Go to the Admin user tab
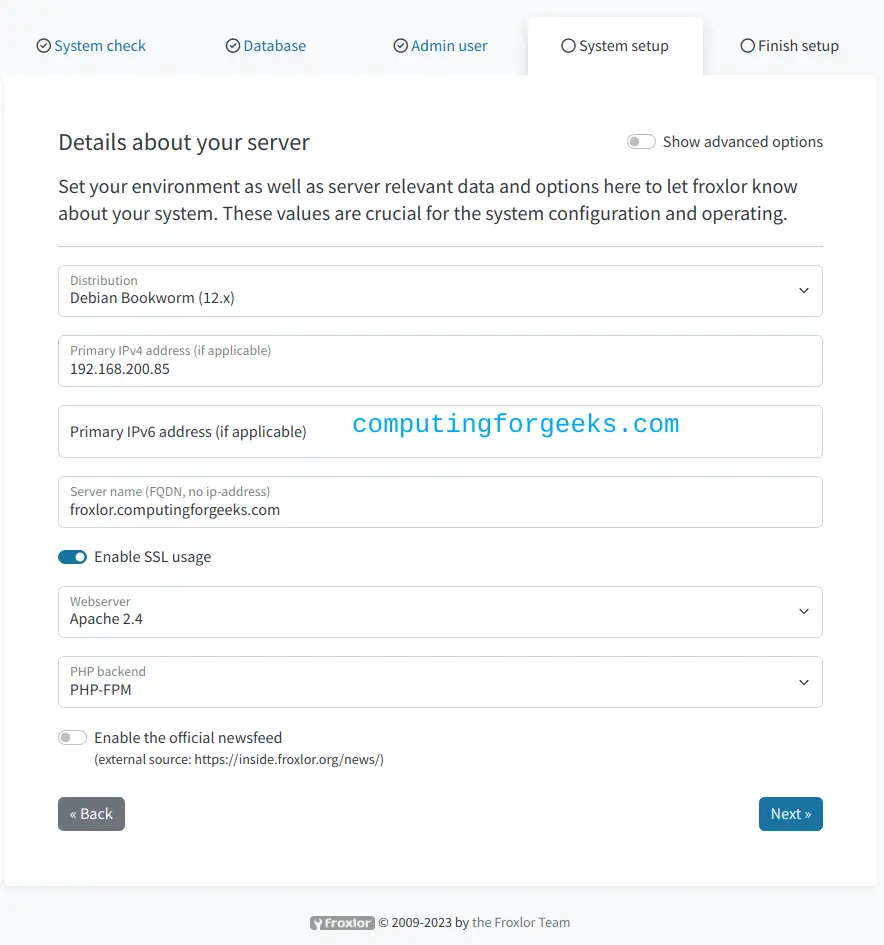The width and height of the screenshot is (884, 945). click(x=440, y=46)
